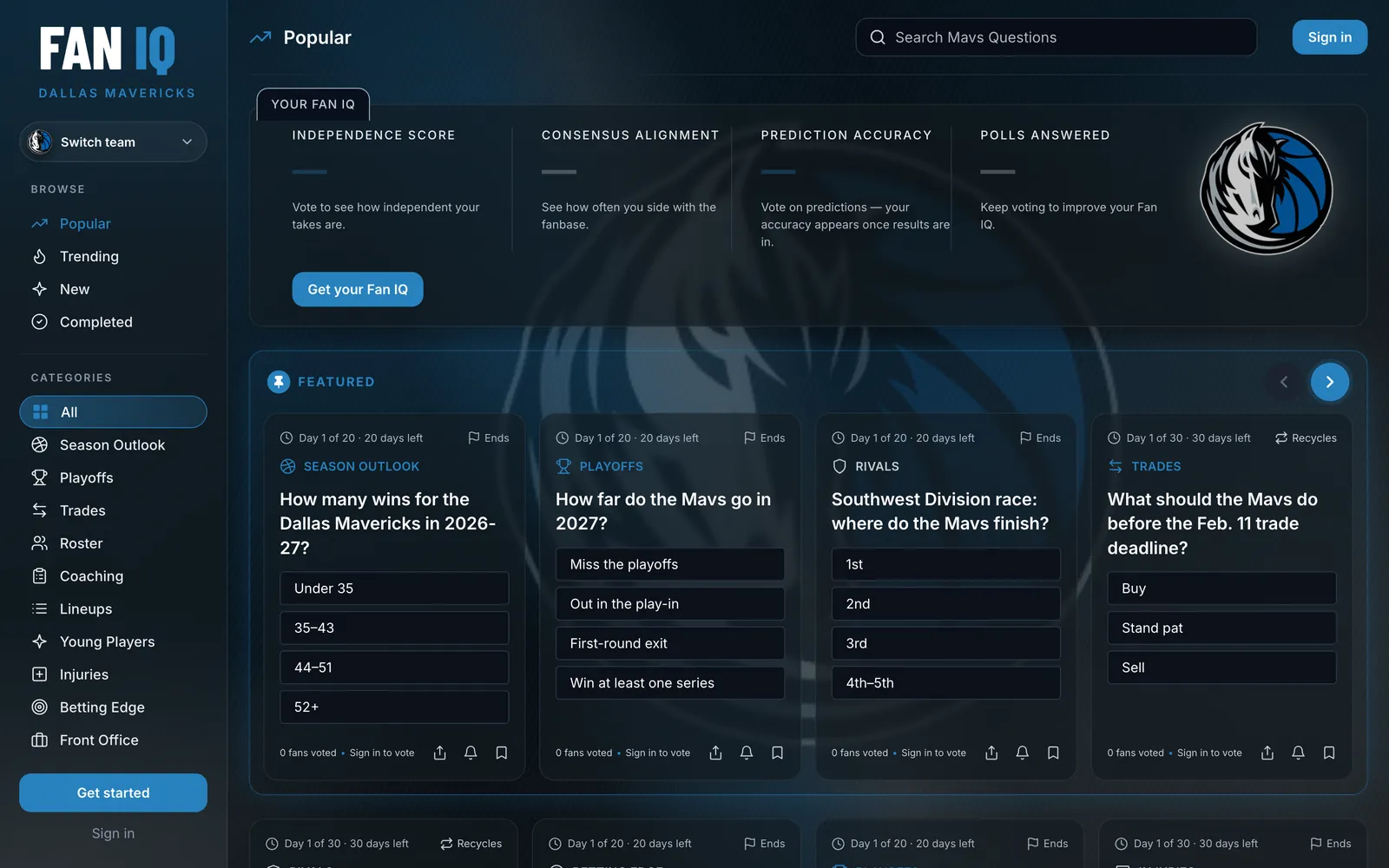The image size is (1389, 868).
Task: Share the playoffs 2027 poll
Action: pos(715,753)
